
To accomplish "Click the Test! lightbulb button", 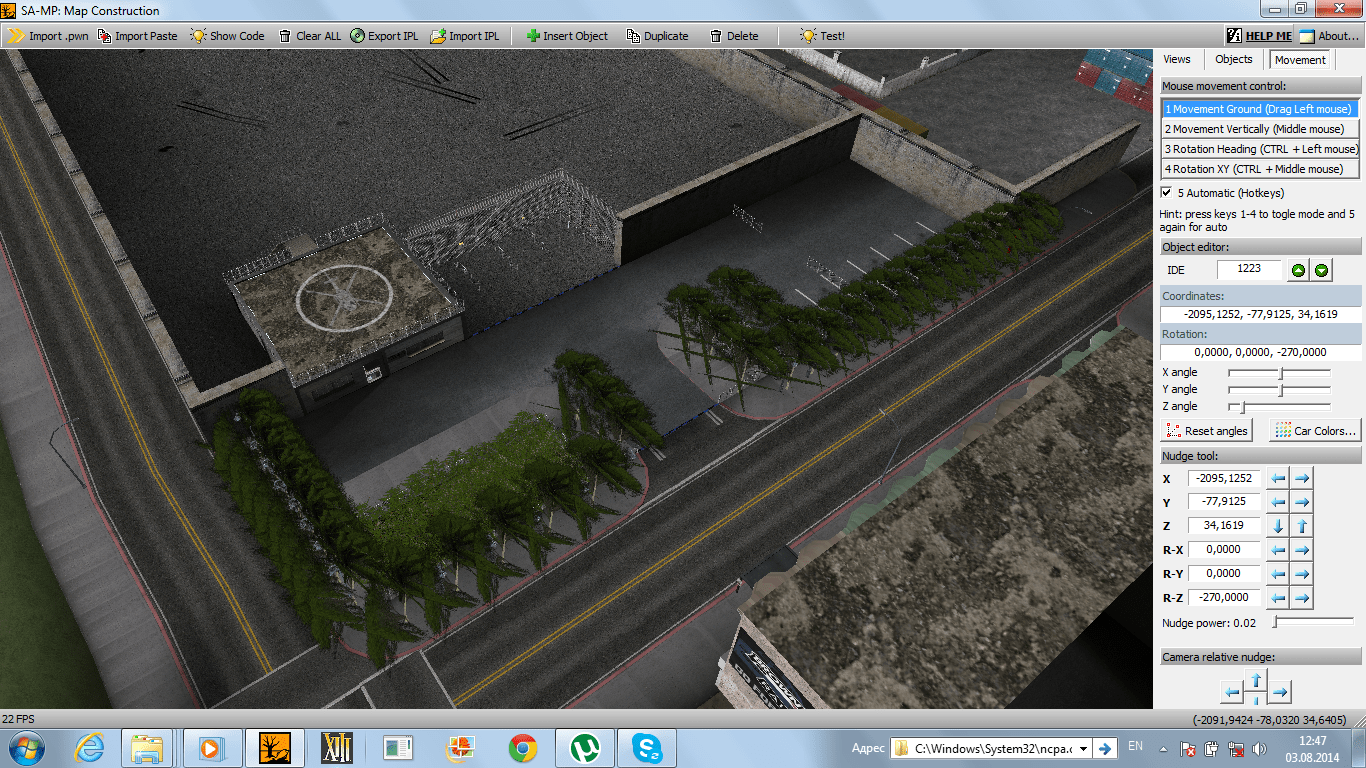I will 822,36.
